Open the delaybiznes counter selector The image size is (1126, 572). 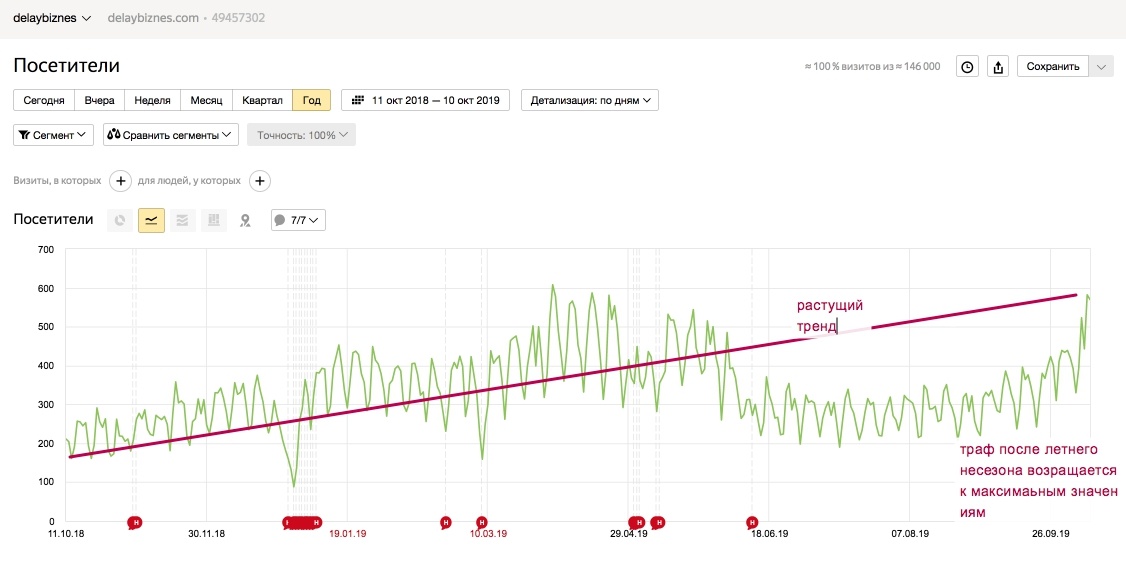(x=52, y=18)
